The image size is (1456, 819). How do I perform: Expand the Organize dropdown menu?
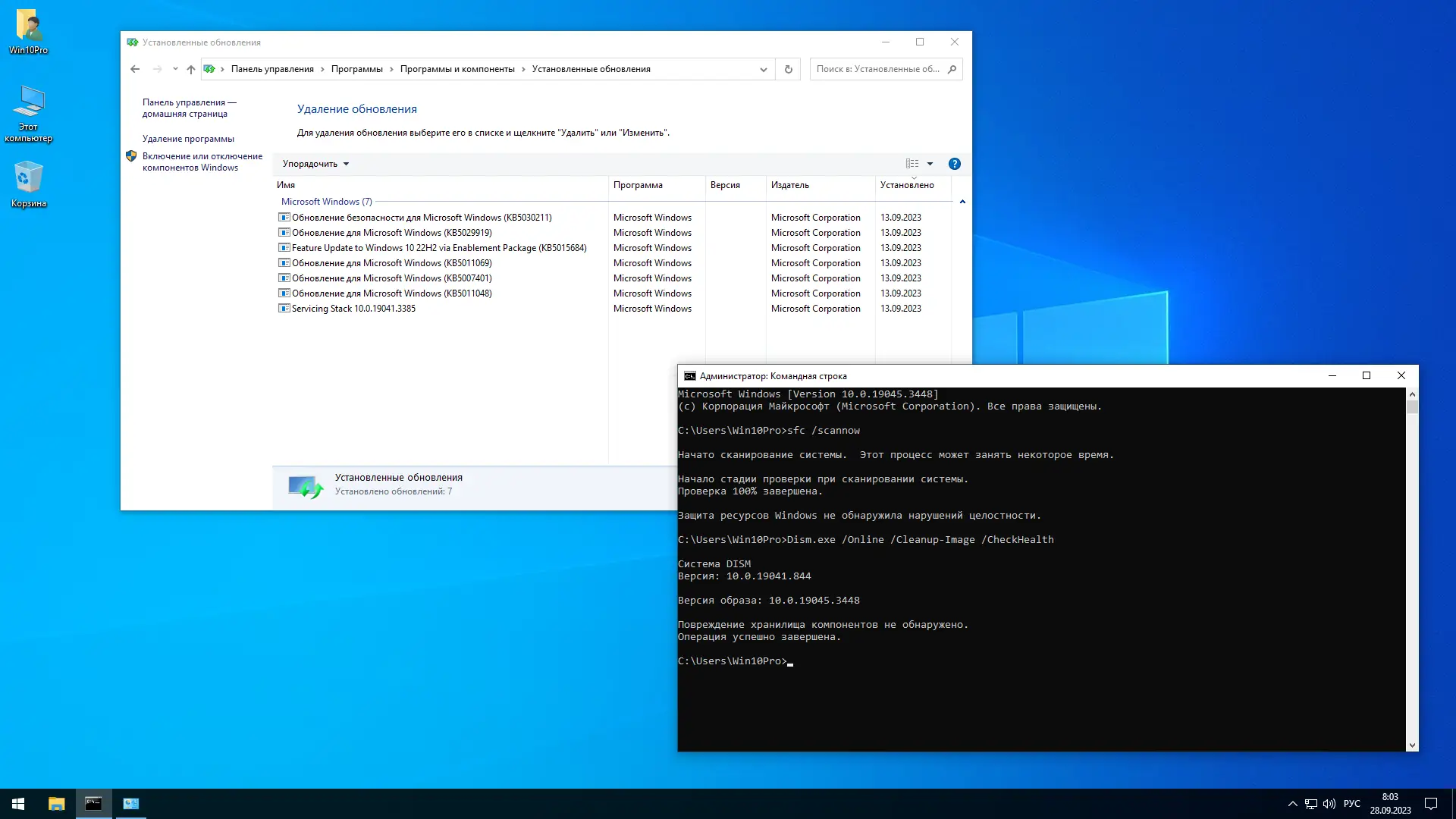click(x=315, y=164)
